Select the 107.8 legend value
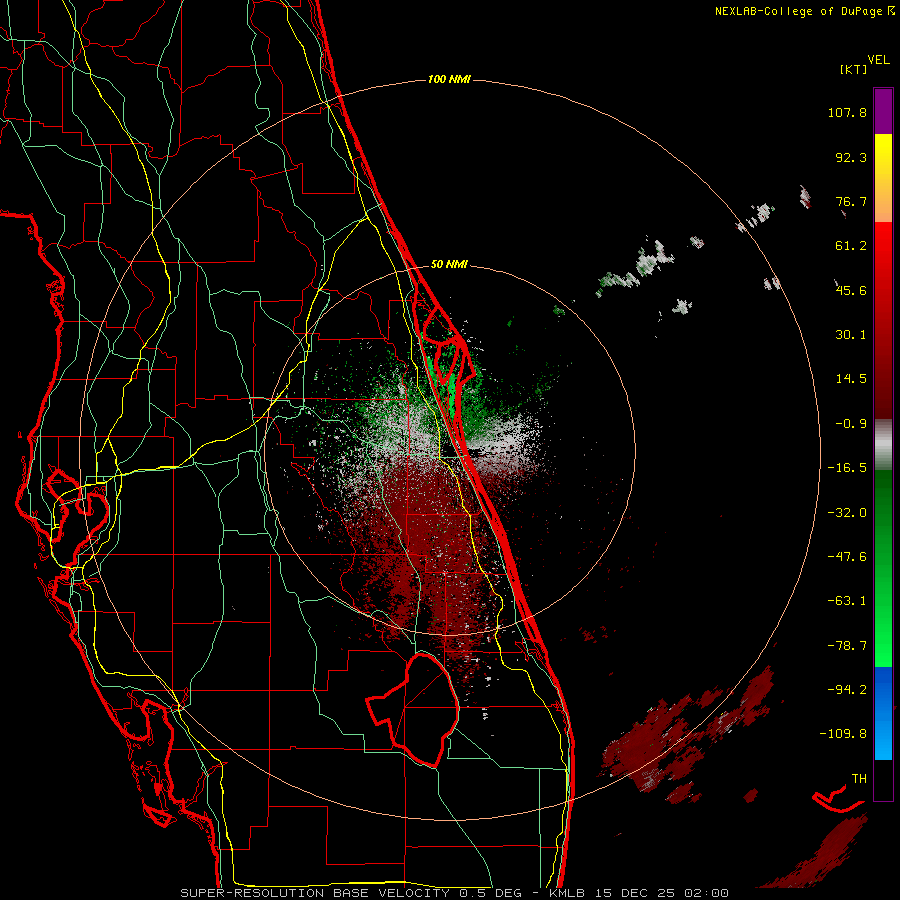 point(847,112)
